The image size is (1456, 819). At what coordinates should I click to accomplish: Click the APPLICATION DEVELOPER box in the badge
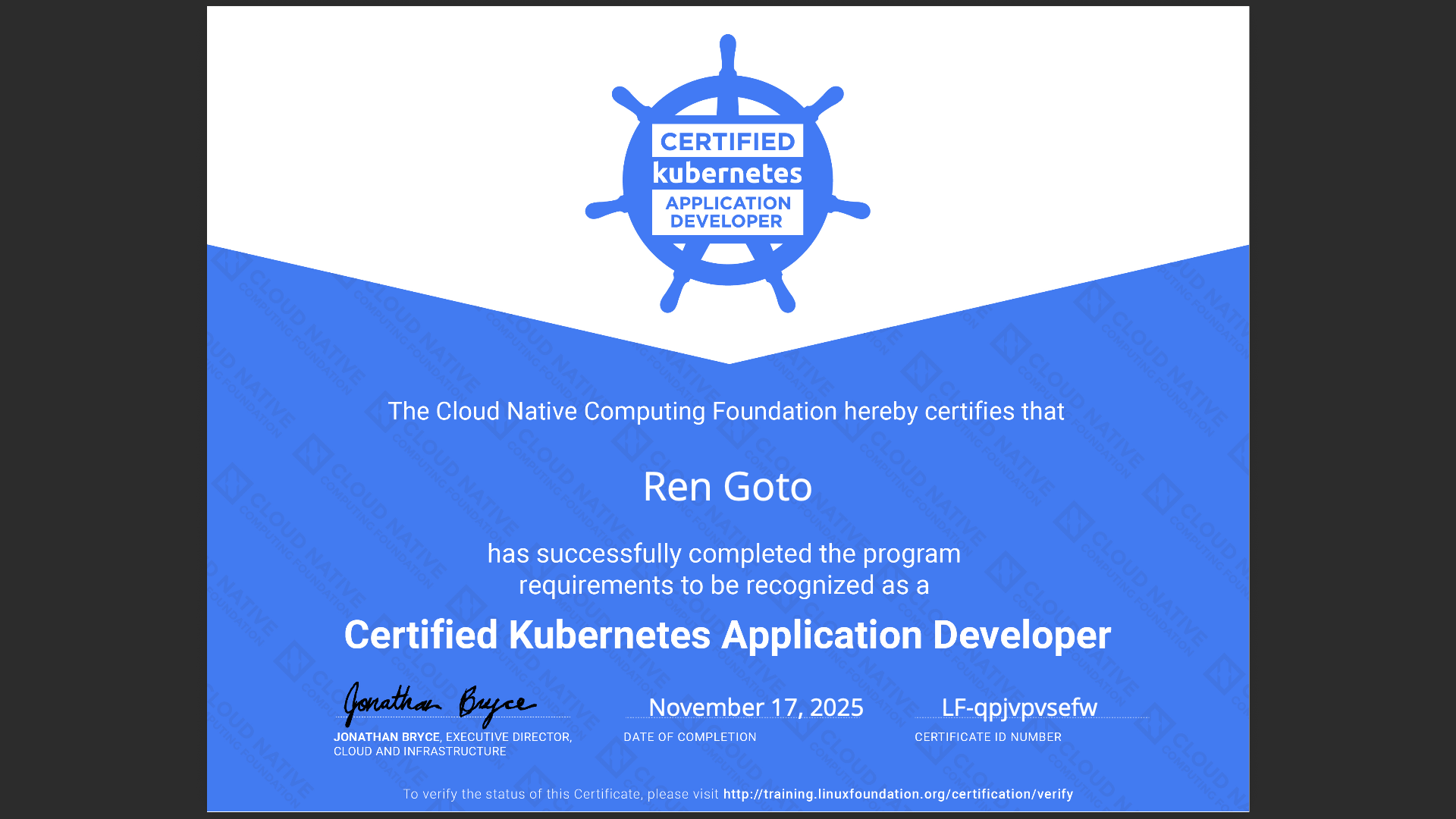pyautogui.click(x=727, y=212)
